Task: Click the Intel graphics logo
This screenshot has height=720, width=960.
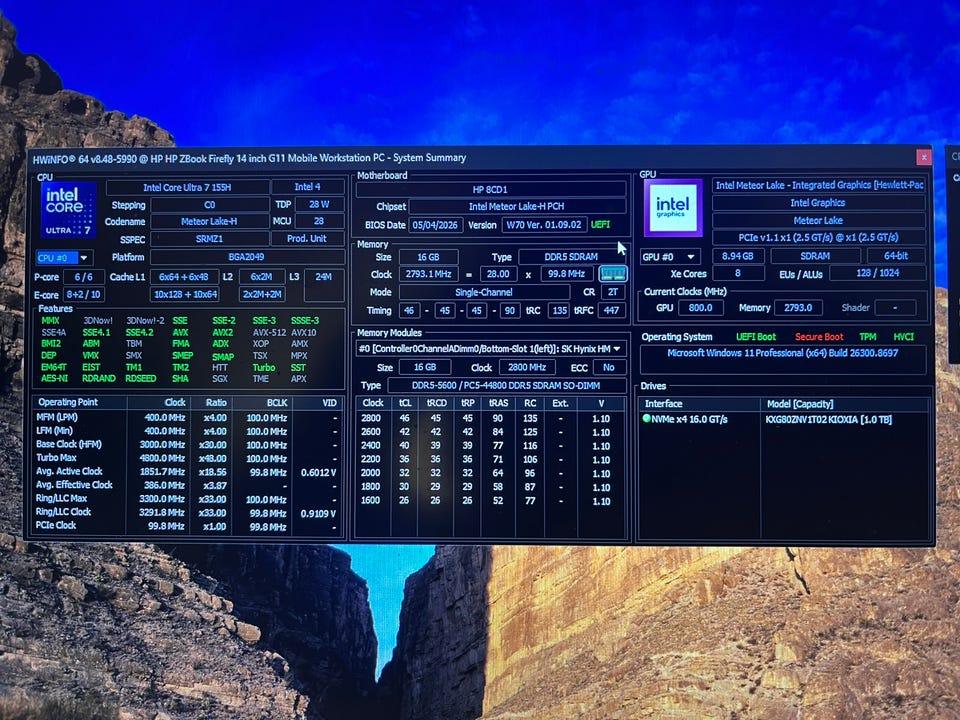Action: point(673,208)
